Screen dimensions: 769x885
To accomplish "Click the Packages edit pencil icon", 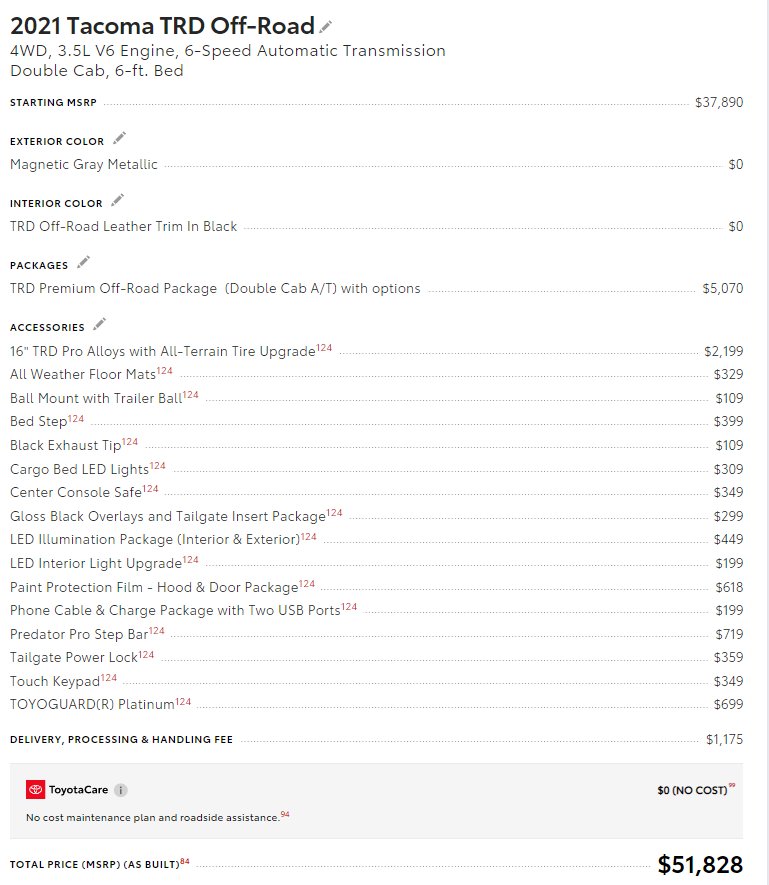I will pyautogui.click(x=83, y=262).
